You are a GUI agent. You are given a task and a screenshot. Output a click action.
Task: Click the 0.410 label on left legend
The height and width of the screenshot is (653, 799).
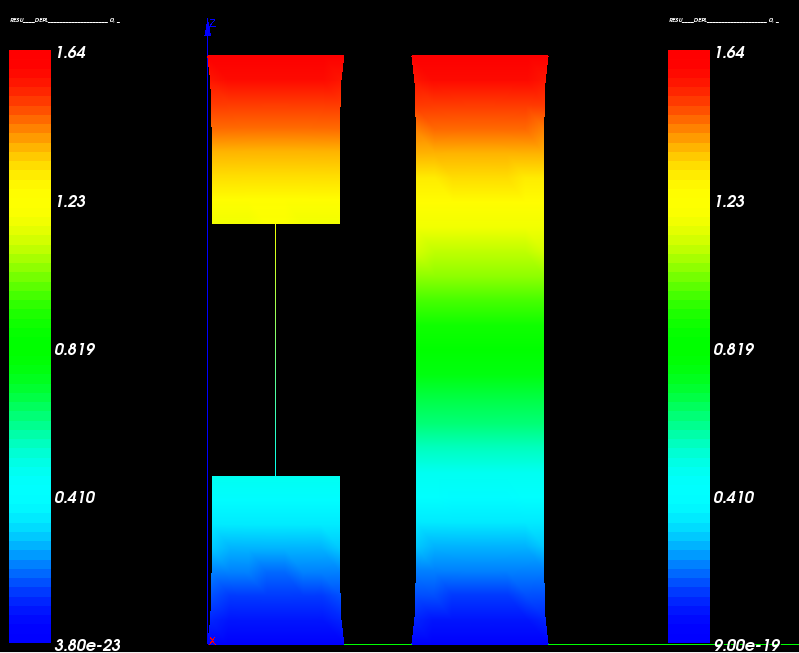[74, 497]
